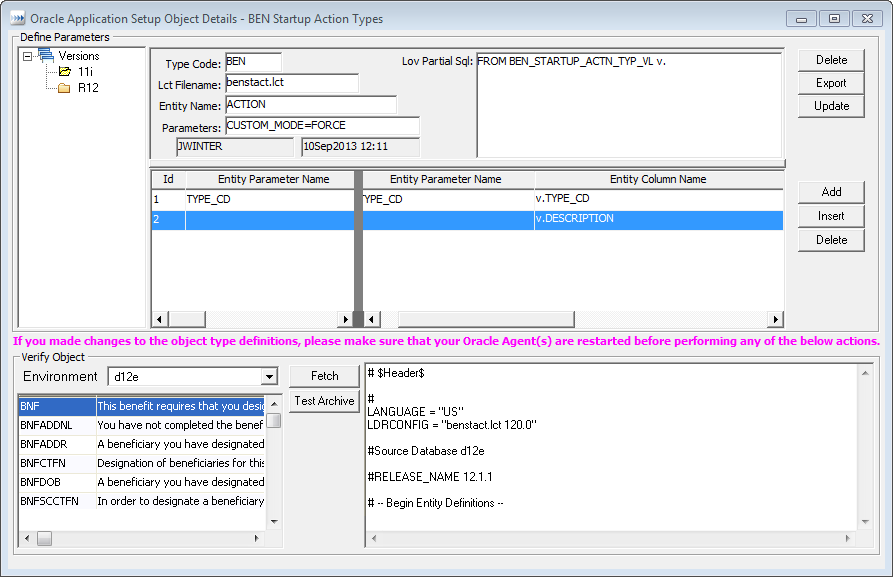The image size is (893, 577).
Task: Click the top Delete button beside Lov Partial Sql
Action: tap(831, 60)
